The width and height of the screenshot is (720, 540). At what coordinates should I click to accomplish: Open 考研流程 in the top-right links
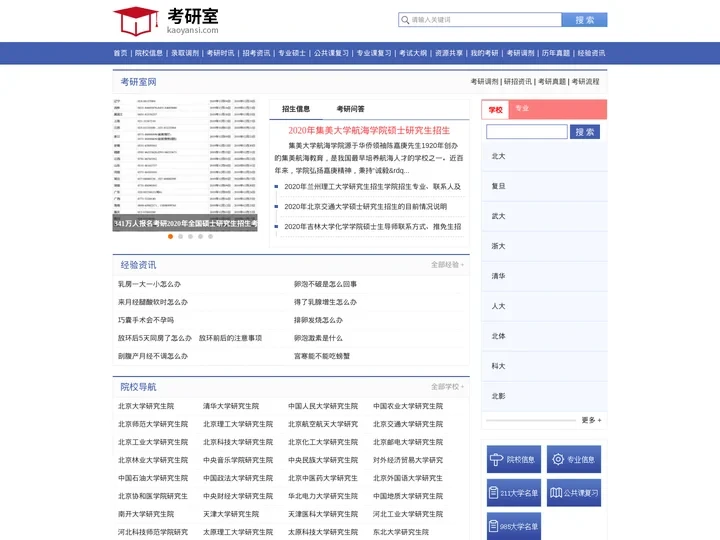tap(585, 82)
